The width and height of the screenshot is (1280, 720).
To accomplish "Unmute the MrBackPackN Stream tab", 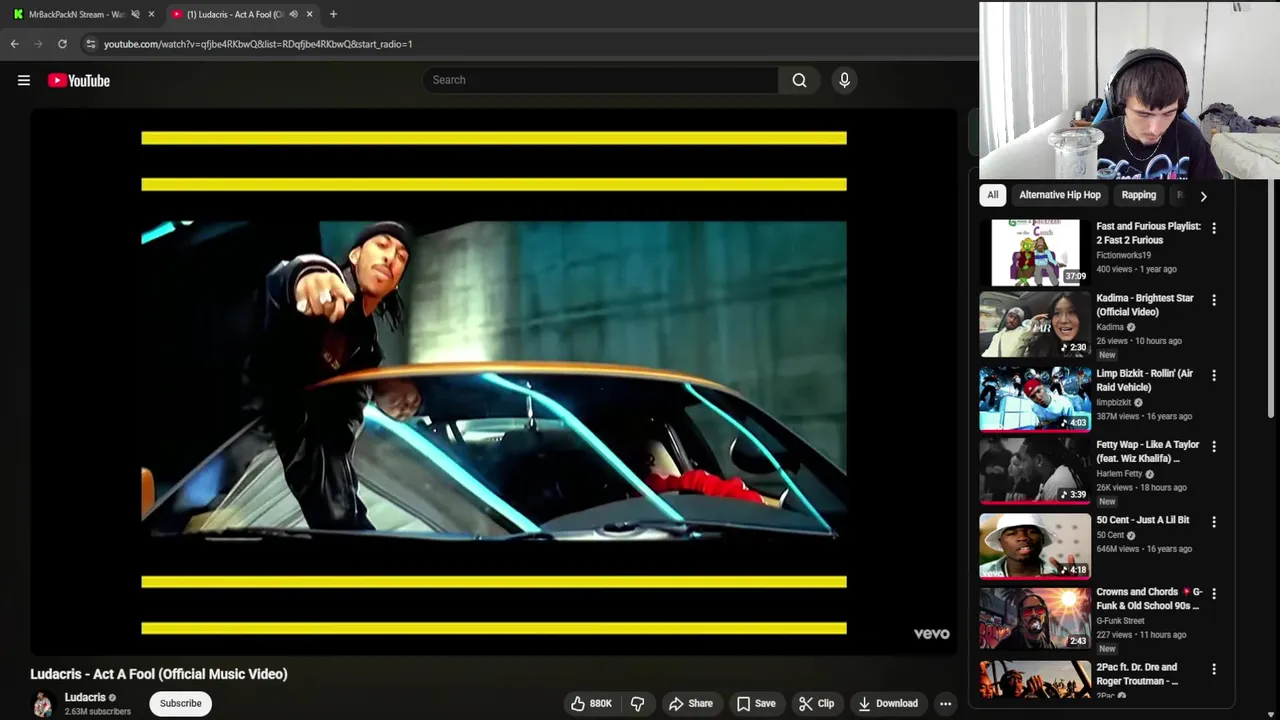I will coord(135,14).
